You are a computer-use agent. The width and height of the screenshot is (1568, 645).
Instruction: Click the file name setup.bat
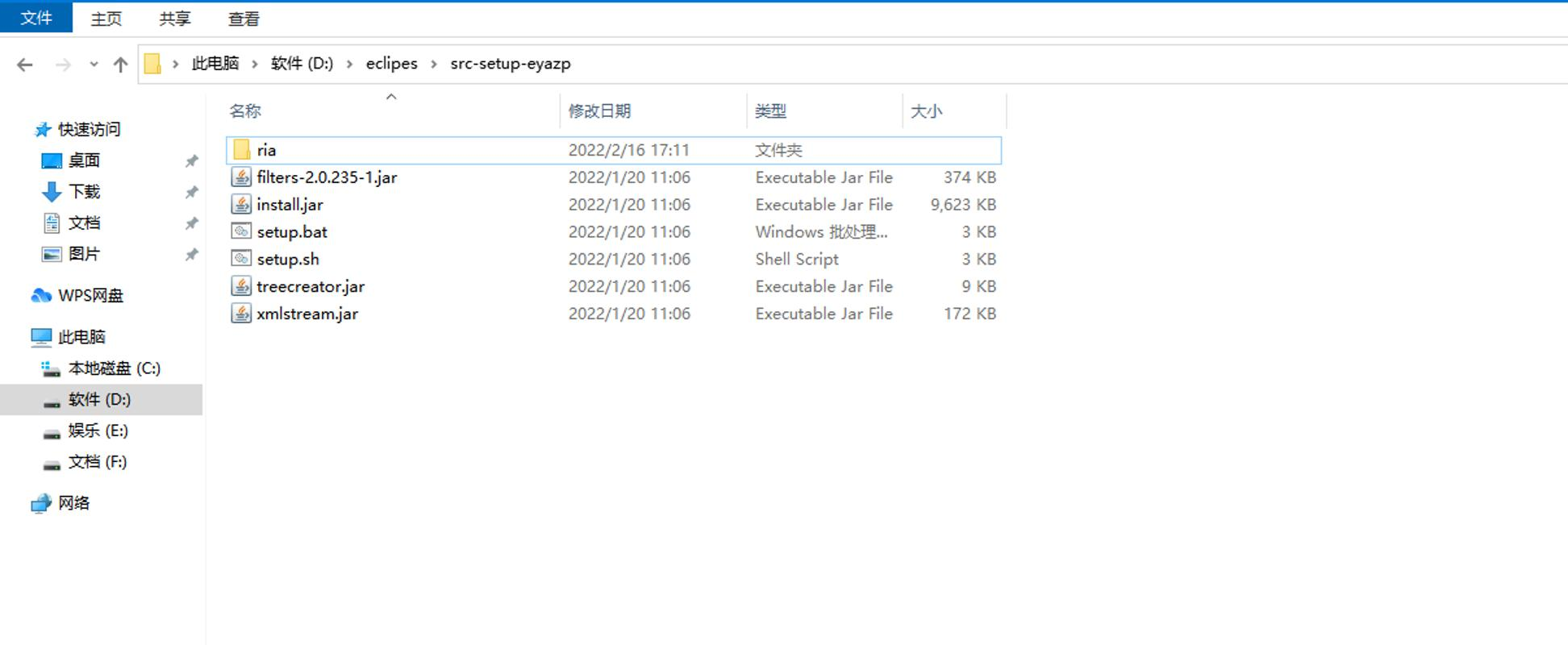tap(292, 232)
